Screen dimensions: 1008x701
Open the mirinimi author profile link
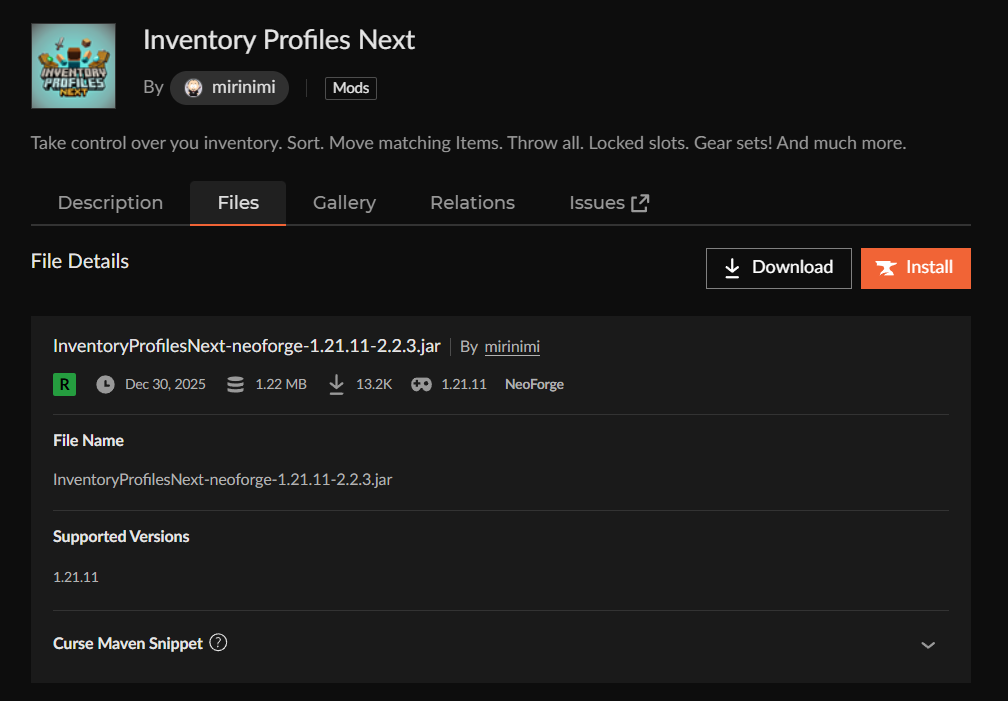pos(512,346)
